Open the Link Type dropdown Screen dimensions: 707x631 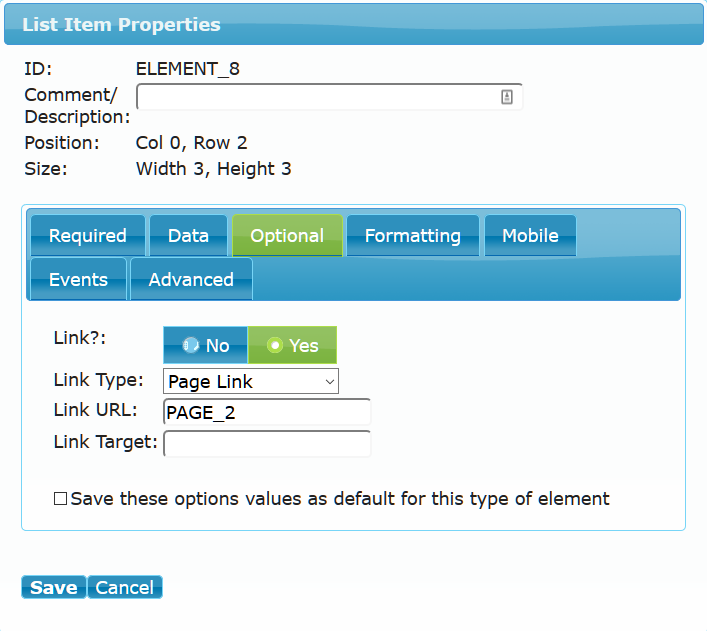[x=251, y=381]
